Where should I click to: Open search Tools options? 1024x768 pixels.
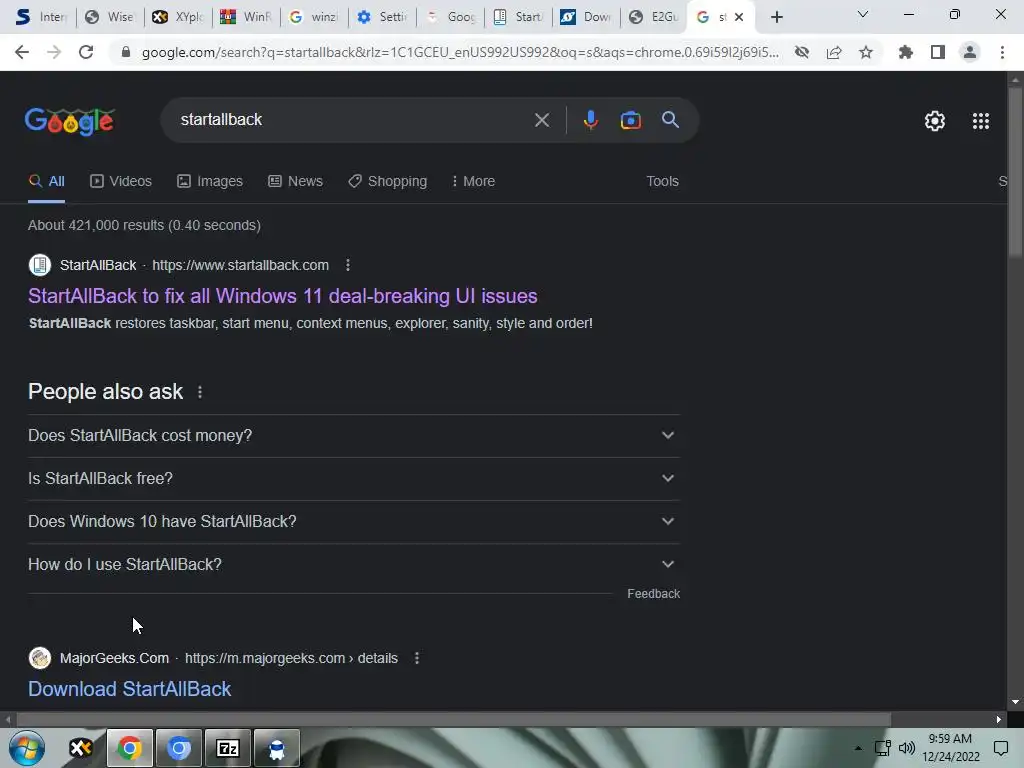(x=662, y=182)
